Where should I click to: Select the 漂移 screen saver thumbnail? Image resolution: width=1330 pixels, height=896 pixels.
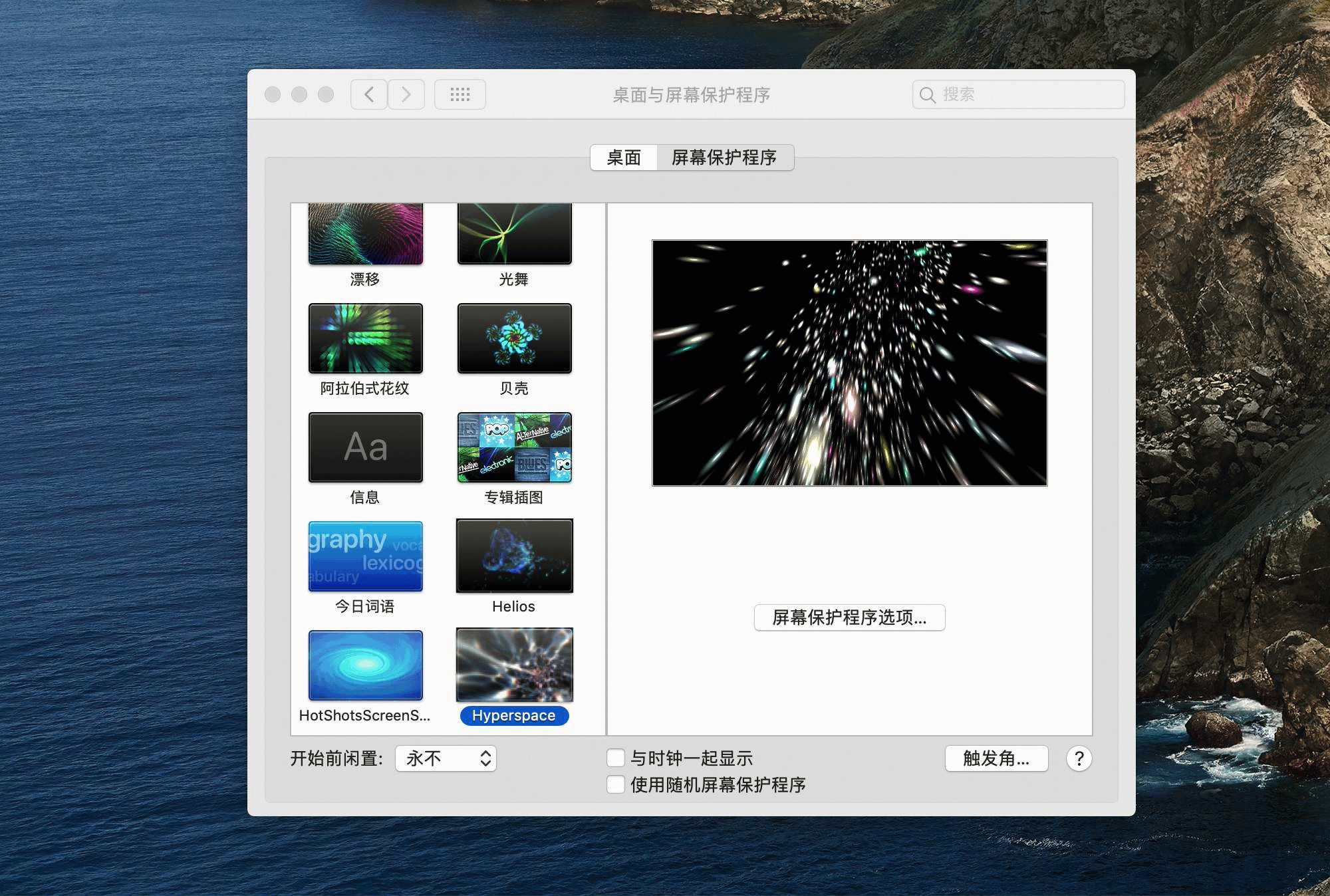365,234
